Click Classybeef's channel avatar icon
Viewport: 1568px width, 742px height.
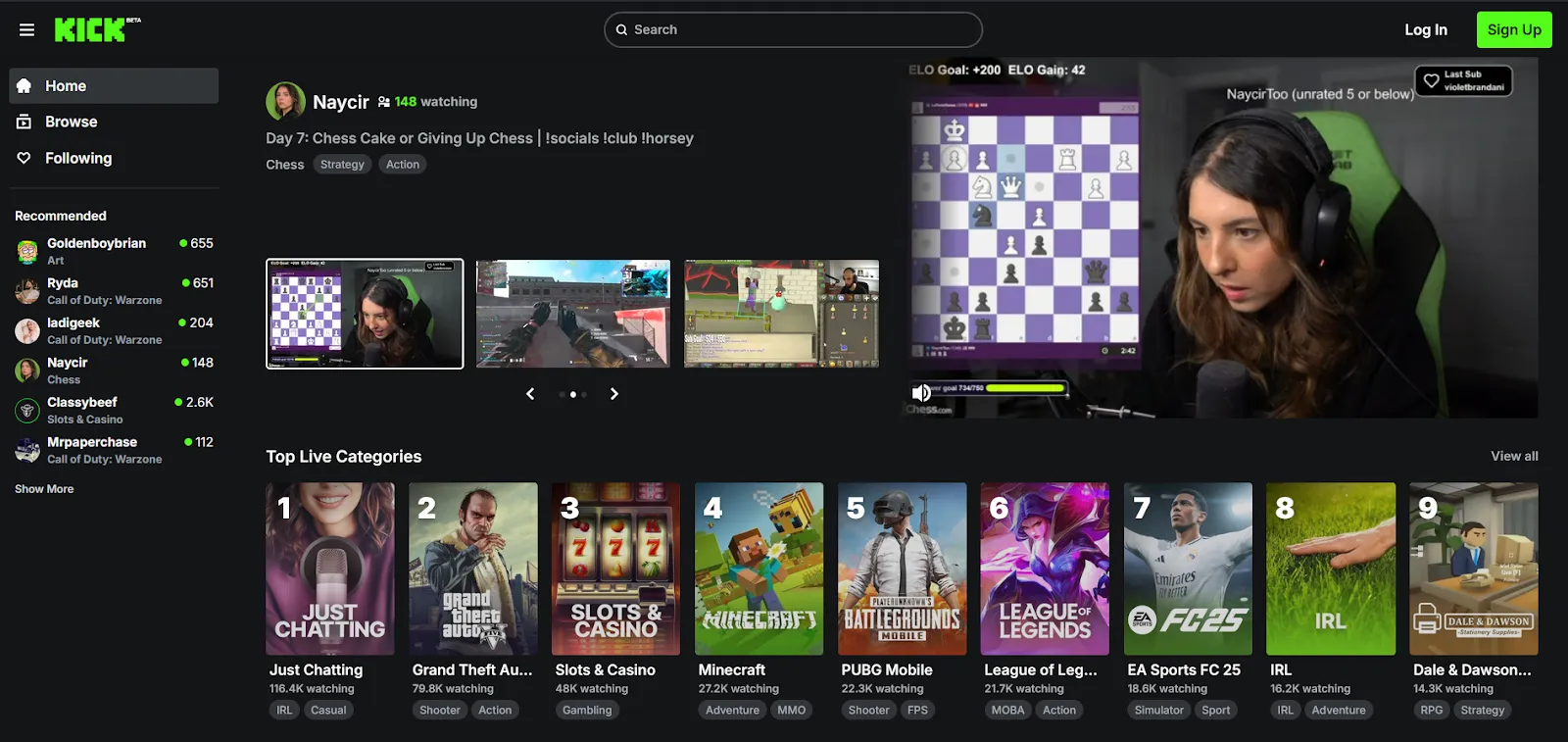tap(27, 411)
